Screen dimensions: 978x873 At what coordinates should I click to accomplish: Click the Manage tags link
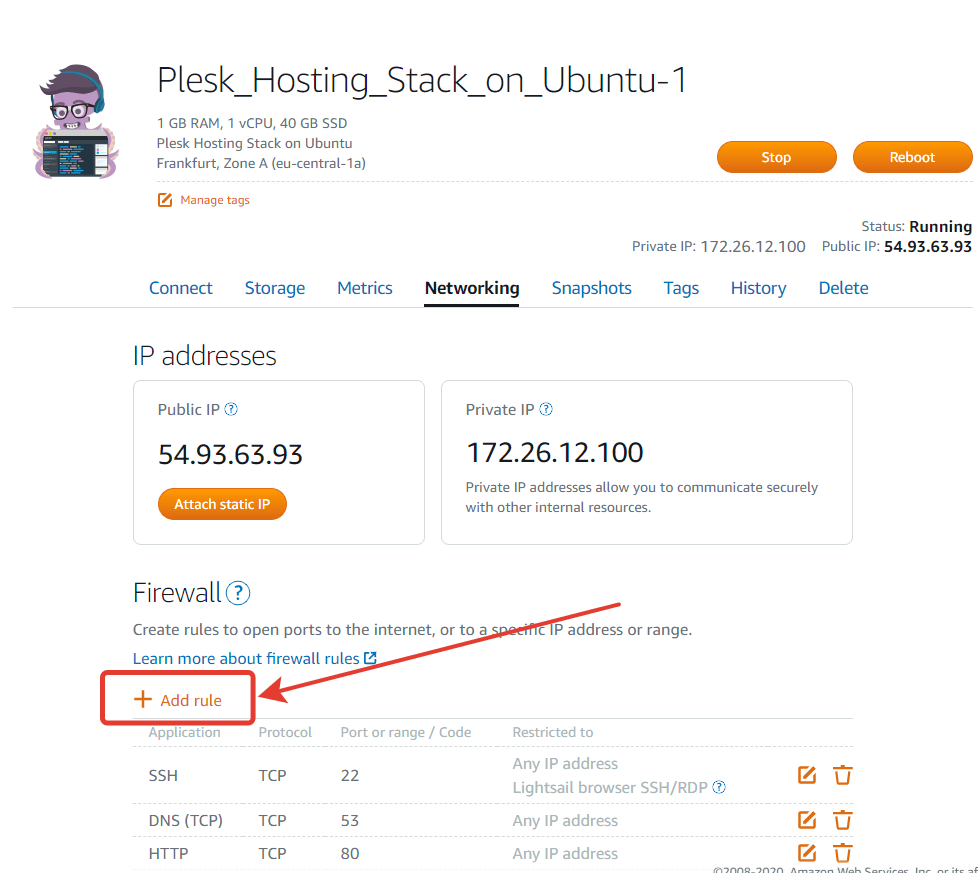[x=215, y=200]
